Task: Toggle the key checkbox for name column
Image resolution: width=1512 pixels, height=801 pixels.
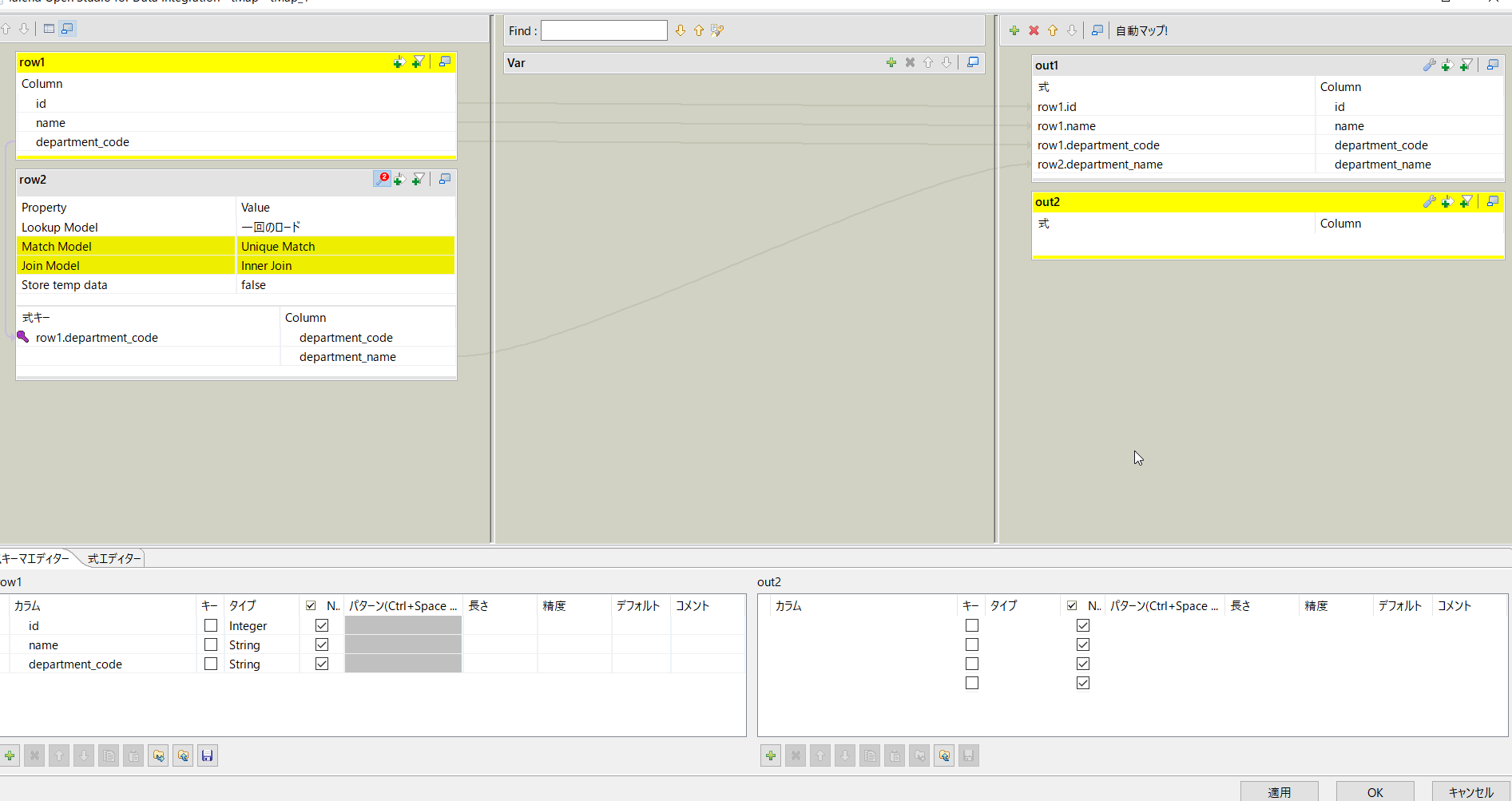Action: point(211,644)
